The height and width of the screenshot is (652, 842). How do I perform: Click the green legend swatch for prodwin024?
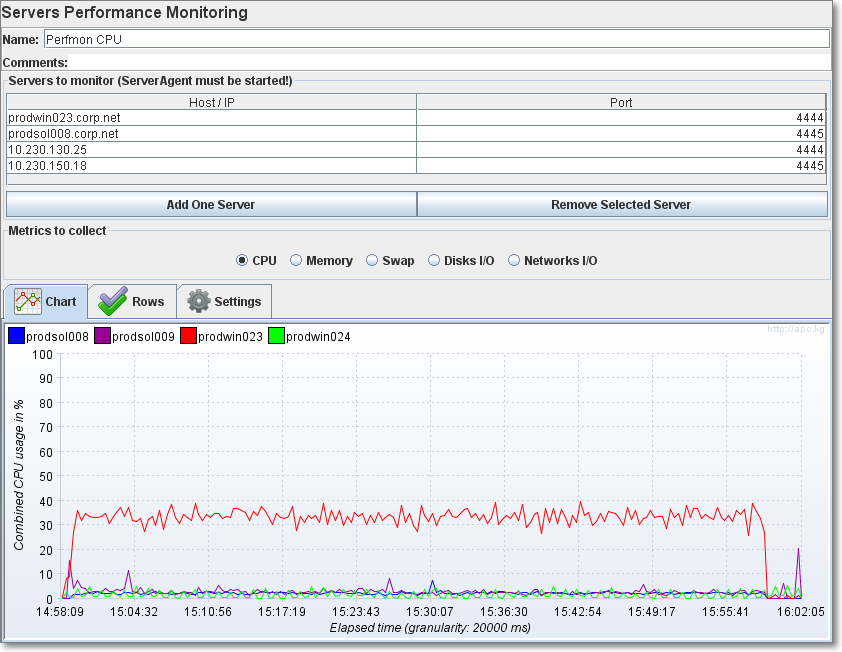click(276, 334)
